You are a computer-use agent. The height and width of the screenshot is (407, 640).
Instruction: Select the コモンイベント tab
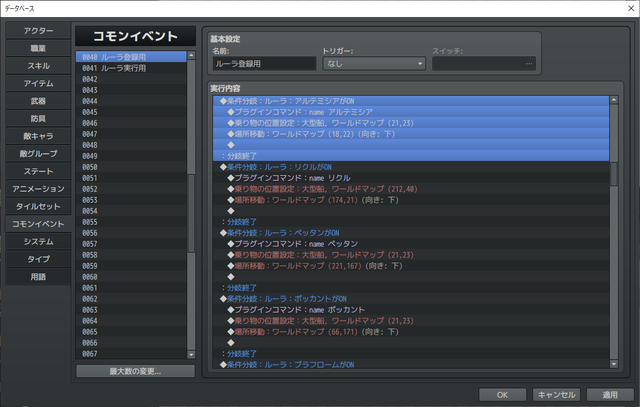[x=38, y=224]
